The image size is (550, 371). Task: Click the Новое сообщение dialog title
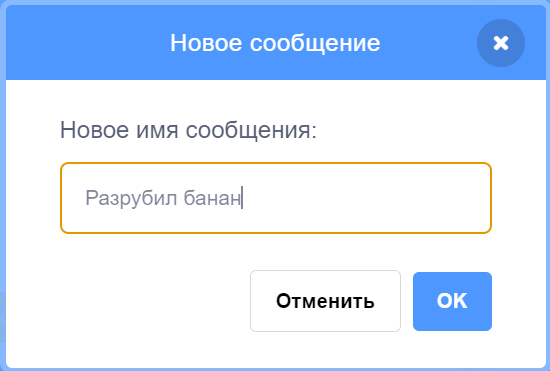point(275,43)
